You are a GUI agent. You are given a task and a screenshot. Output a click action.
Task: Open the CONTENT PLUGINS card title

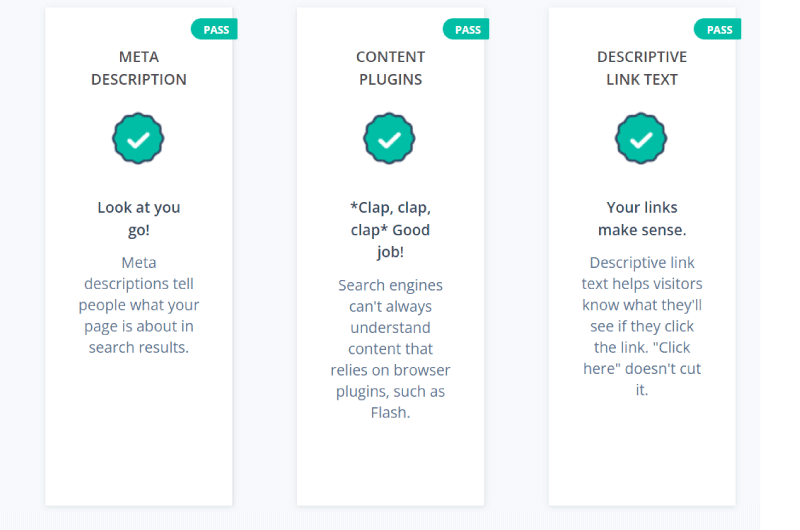(390, 68)
